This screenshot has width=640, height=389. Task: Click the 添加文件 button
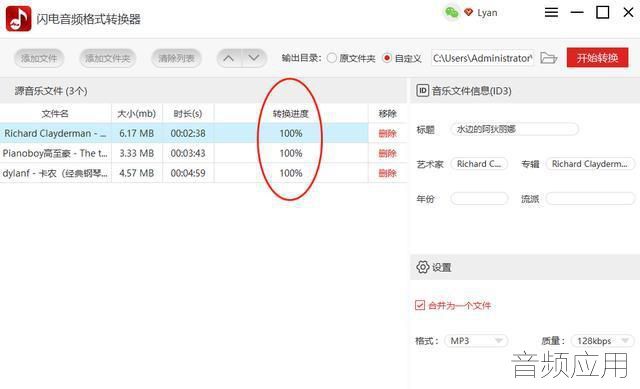click(x=39, y=58)
